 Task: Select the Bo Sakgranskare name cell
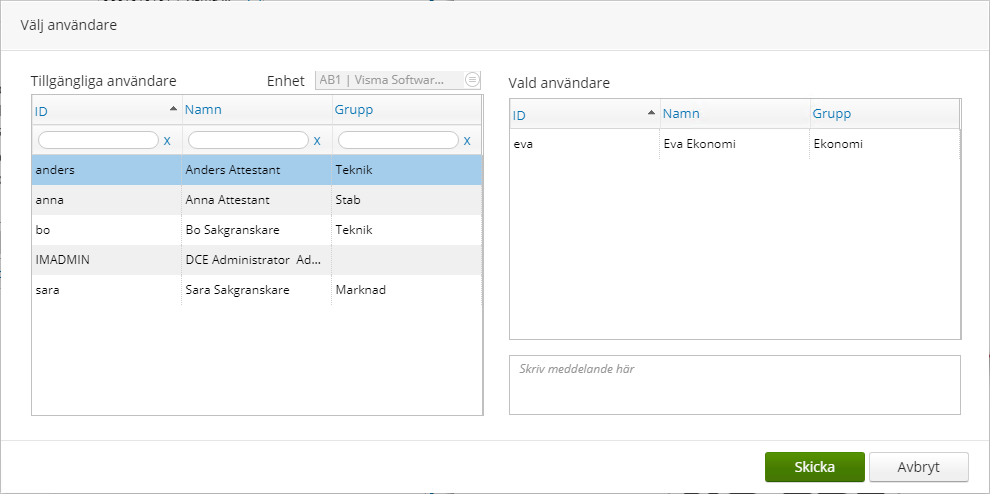click(256, 230)
